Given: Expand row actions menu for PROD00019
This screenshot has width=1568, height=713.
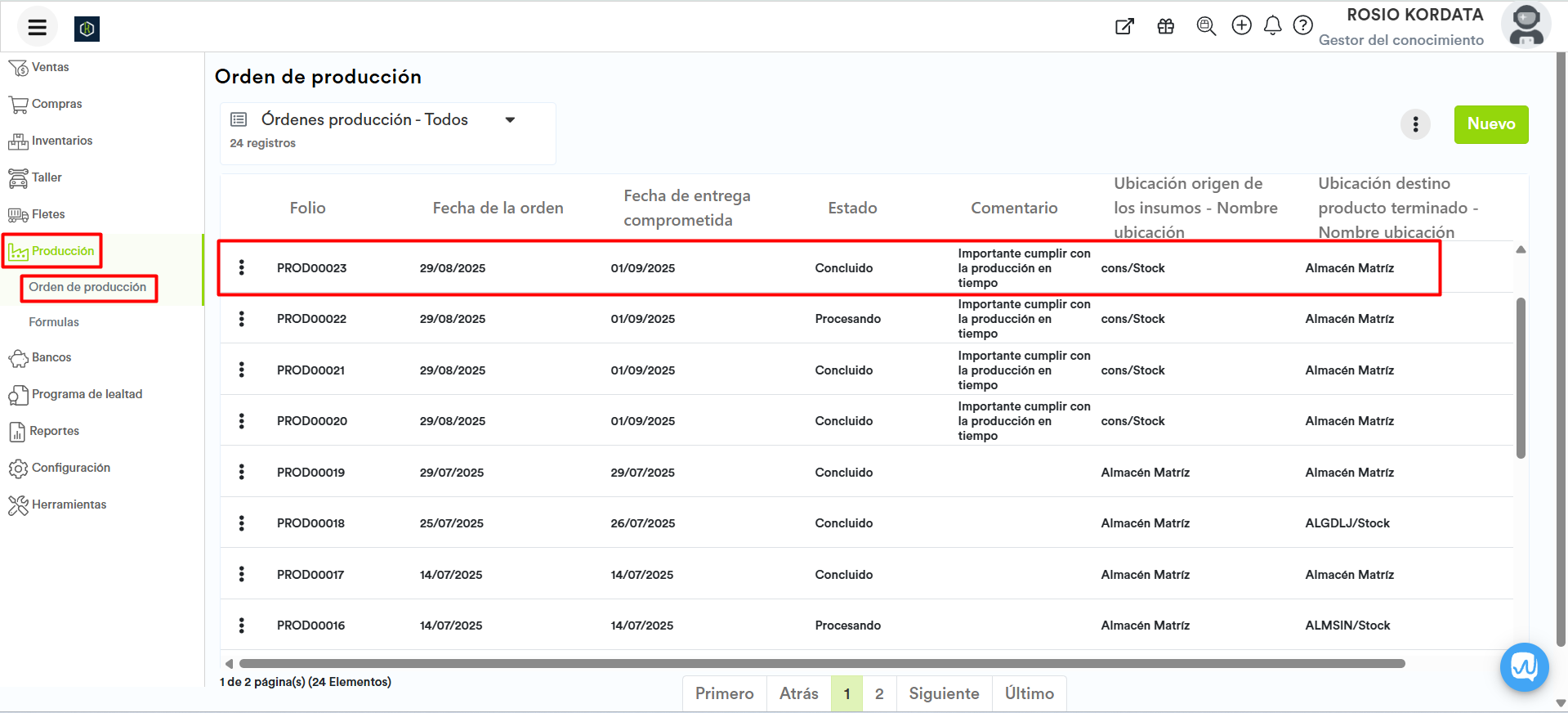Looking at the screenshot, I should tap(242, 473).
